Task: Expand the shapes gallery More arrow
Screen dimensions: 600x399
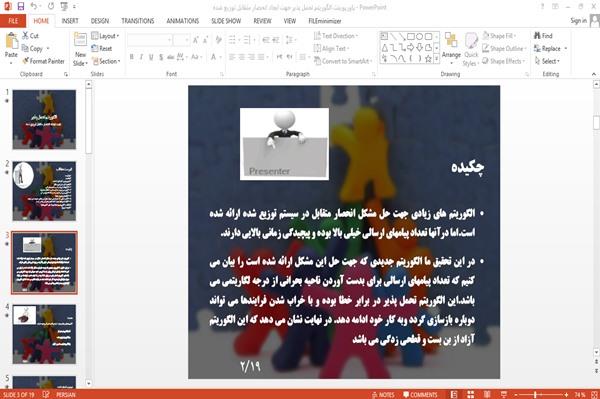Action: pos(436,59)
